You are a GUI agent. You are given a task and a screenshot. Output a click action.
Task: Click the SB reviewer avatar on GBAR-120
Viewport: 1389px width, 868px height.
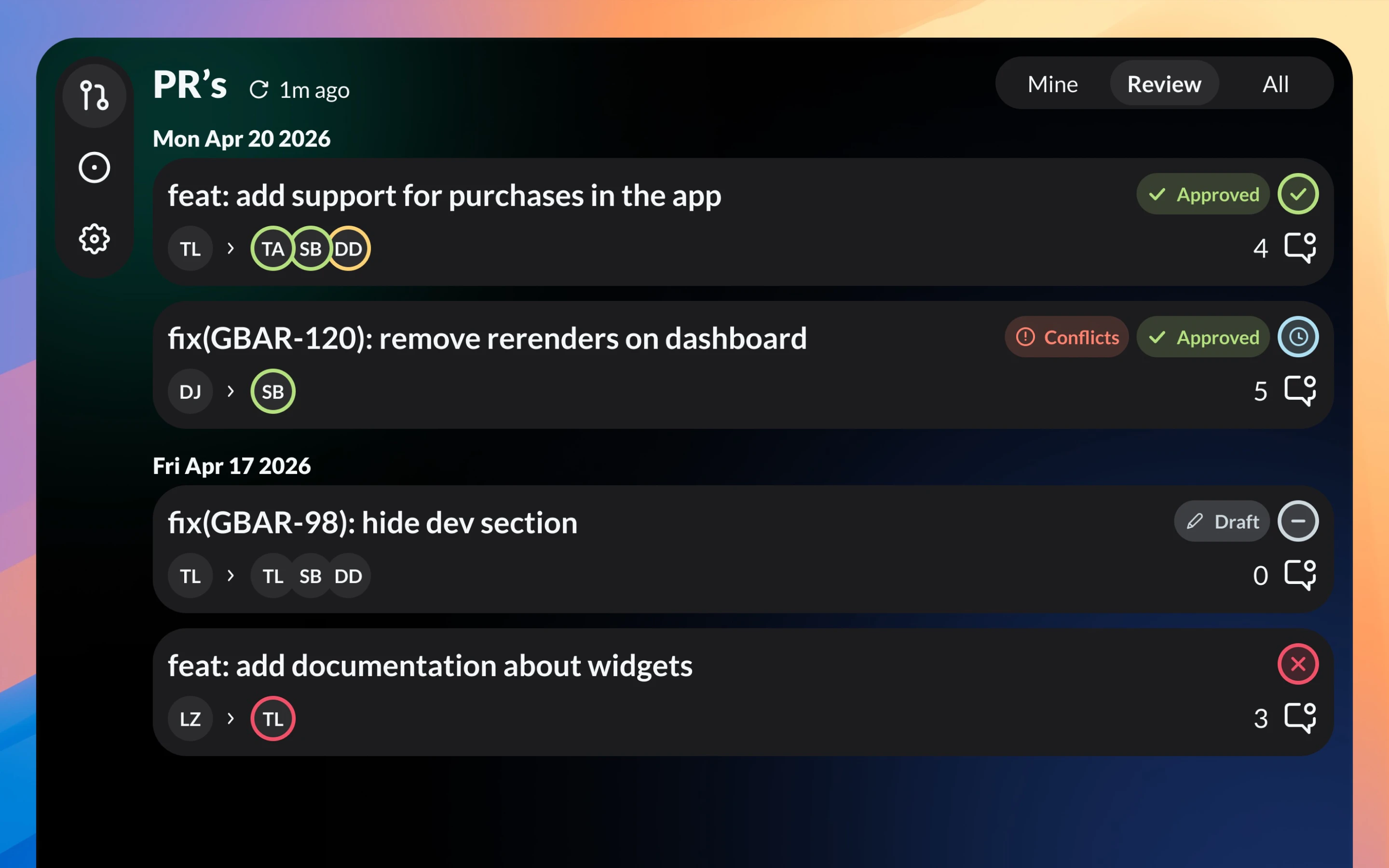point(272,391)
